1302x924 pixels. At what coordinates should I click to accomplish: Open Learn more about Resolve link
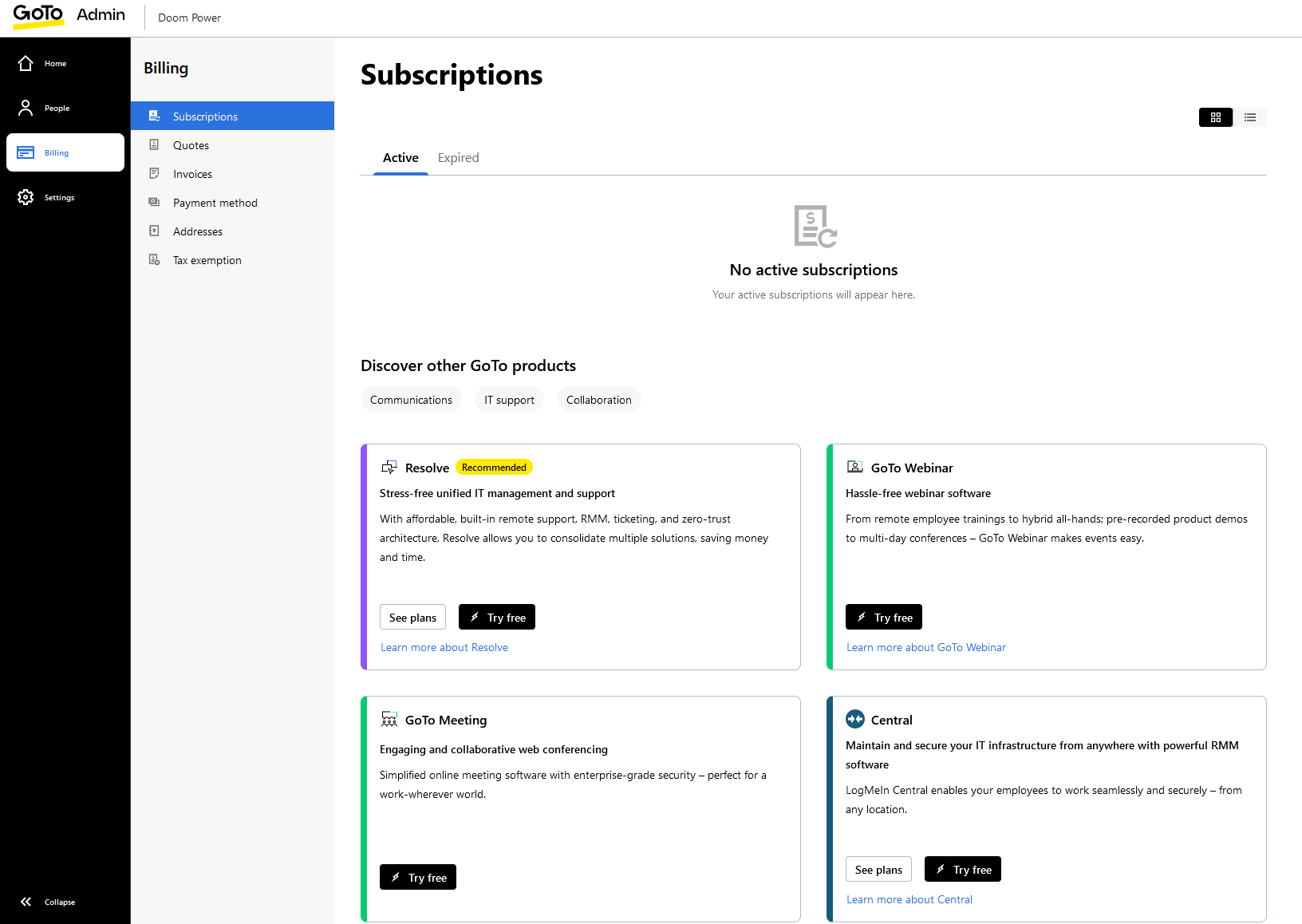[x=444, y=647]
